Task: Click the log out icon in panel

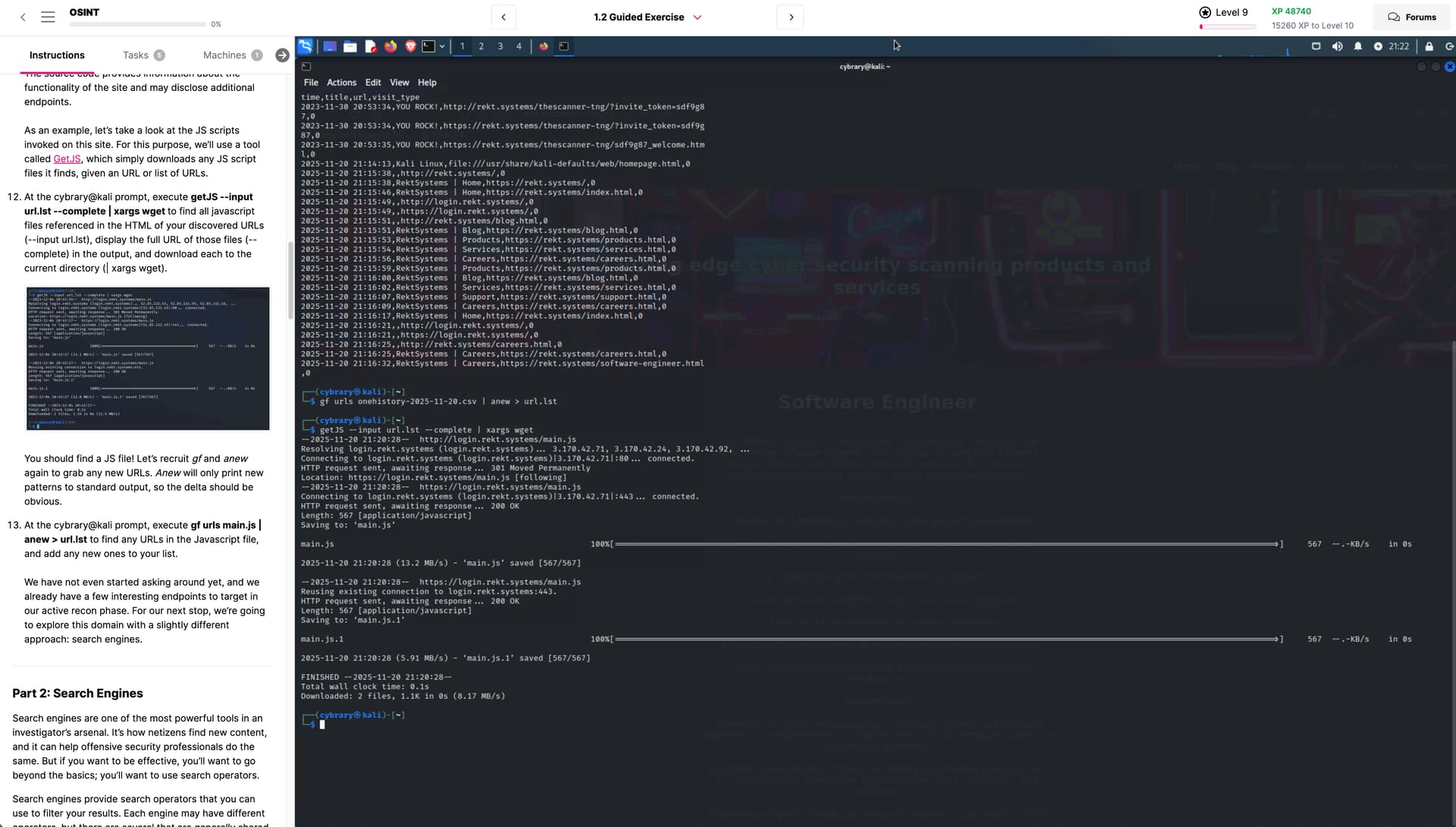Action: click(x=1448, y=46)
